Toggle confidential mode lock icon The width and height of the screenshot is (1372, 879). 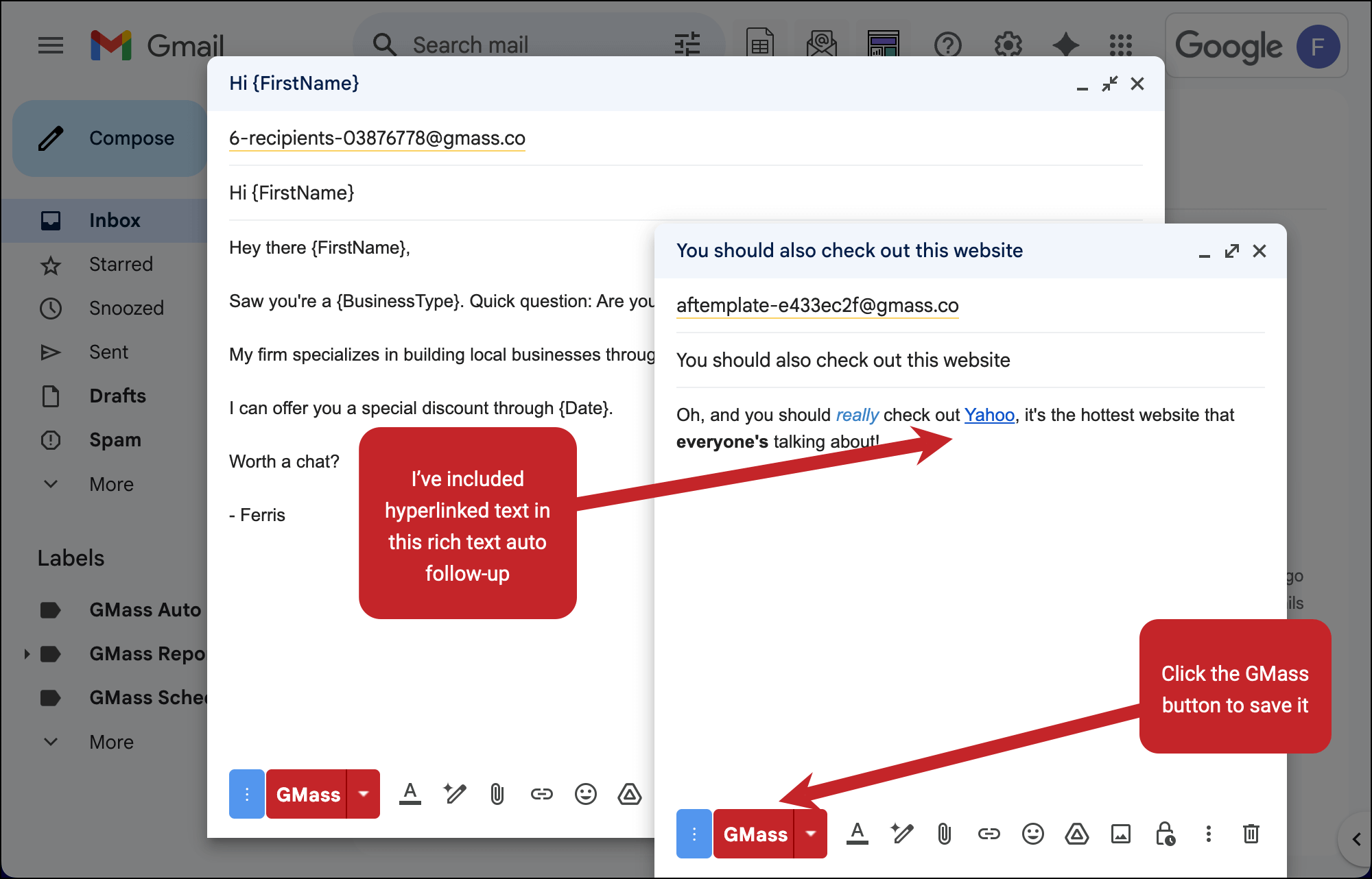click(x=1165, y=834)
